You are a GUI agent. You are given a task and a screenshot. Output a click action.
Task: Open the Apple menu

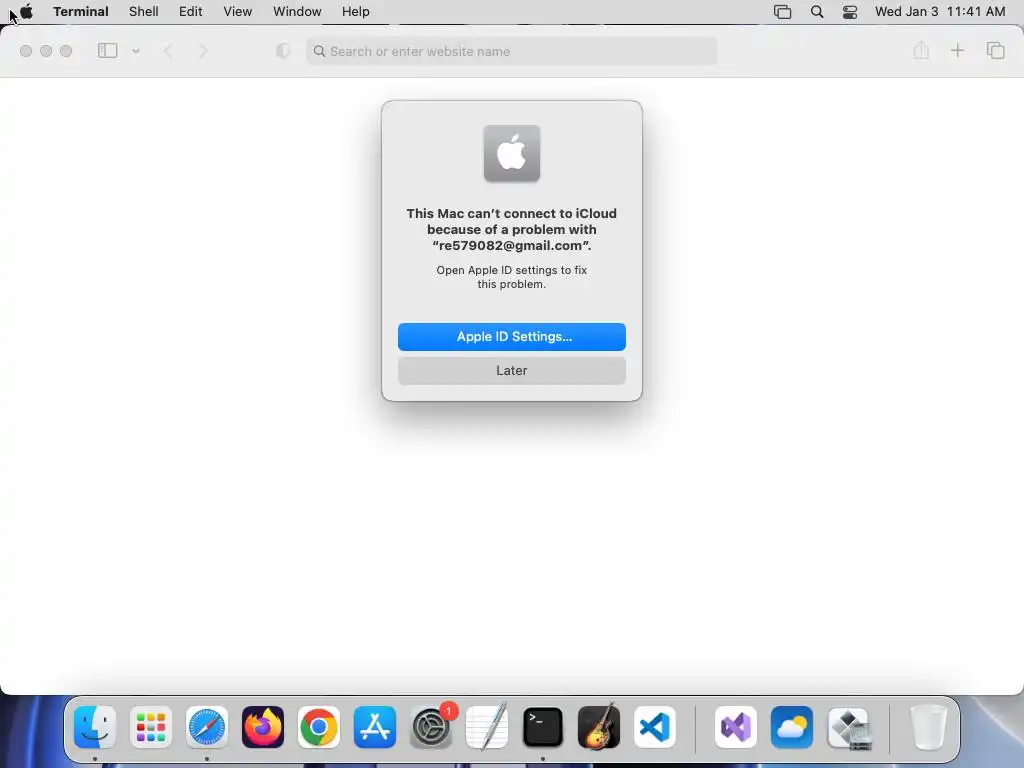(x=26, y=11)
